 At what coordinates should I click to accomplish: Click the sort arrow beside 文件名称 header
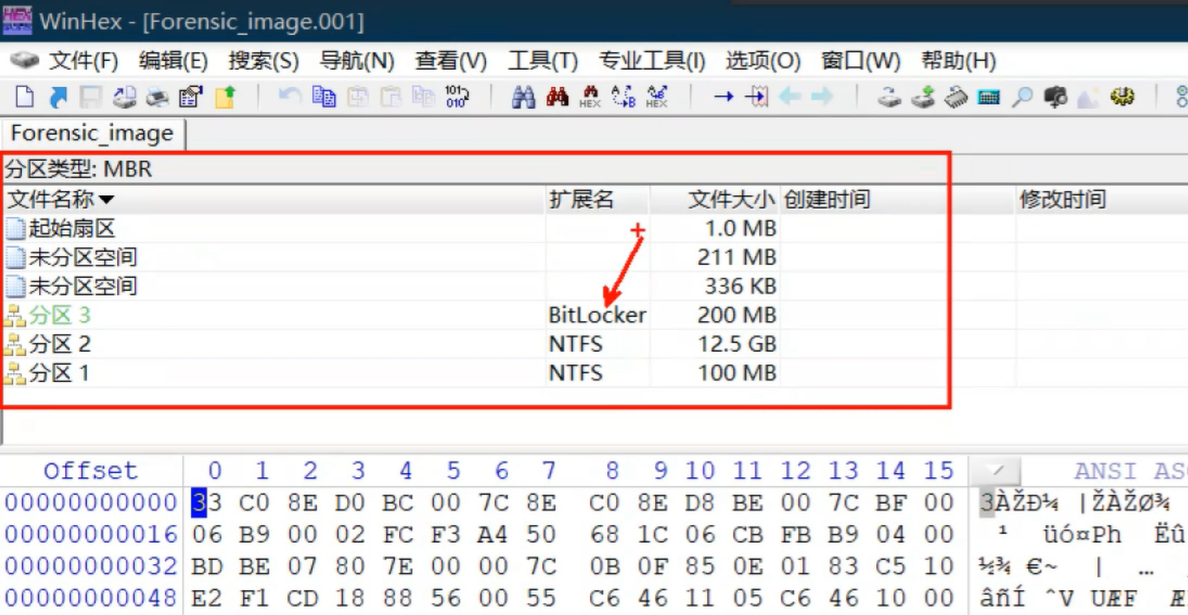click(x=107, y=200)
